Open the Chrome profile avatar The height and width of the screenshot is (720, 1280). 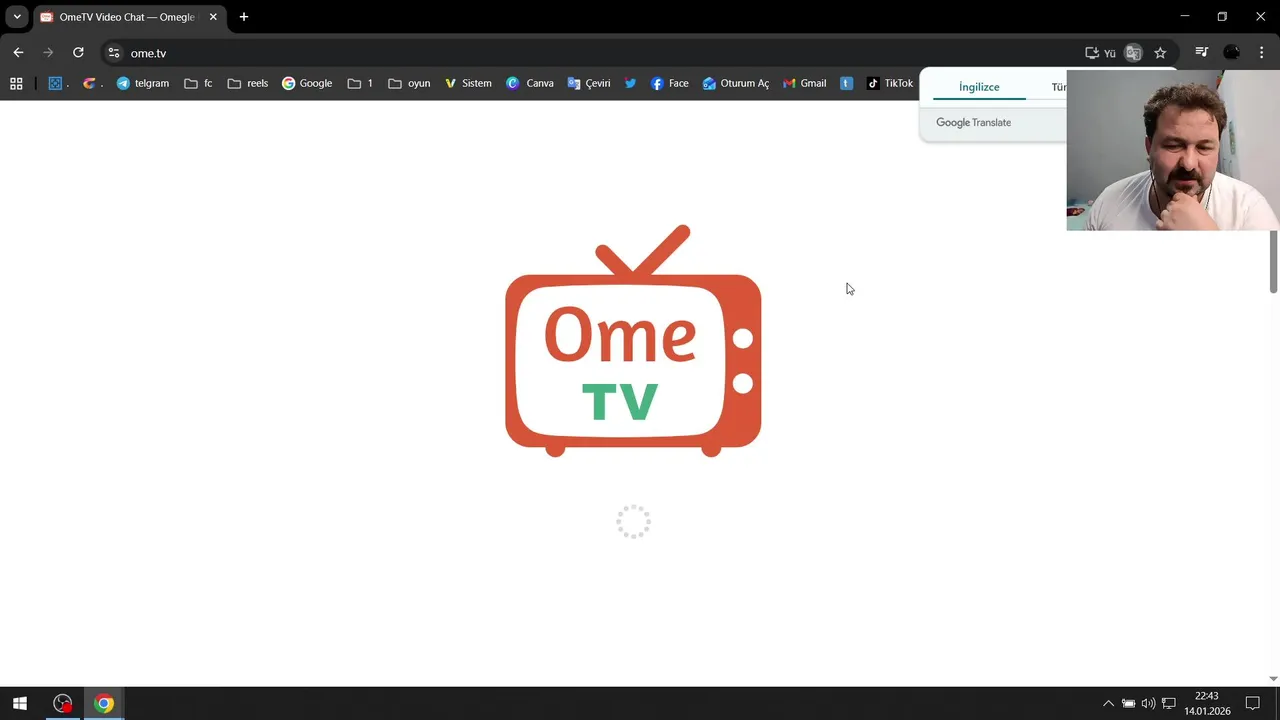click(1232, 53)
